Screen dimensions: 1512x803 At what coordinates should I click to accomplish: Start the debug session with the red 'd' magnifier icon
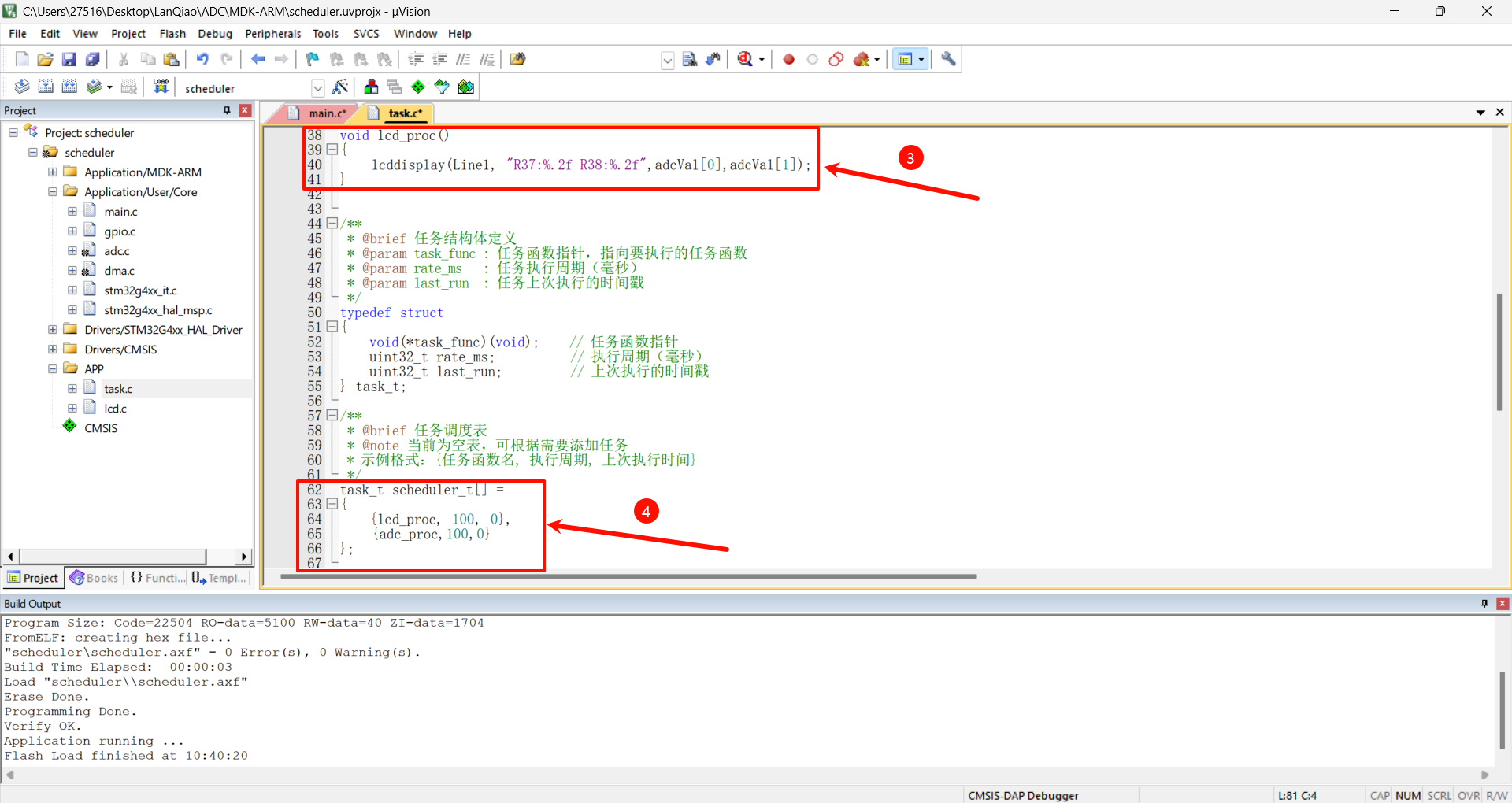click(745, 59)
